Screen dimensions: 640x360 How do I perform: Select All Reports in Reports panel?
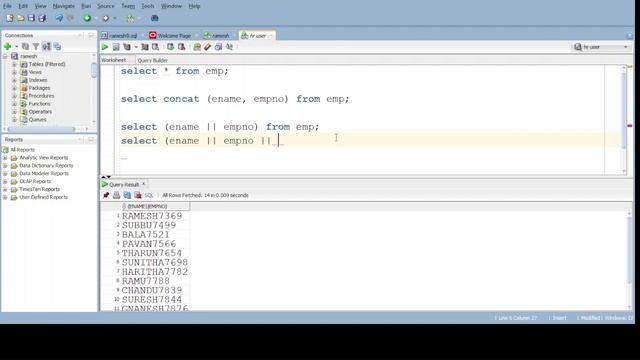click(22, 150)
